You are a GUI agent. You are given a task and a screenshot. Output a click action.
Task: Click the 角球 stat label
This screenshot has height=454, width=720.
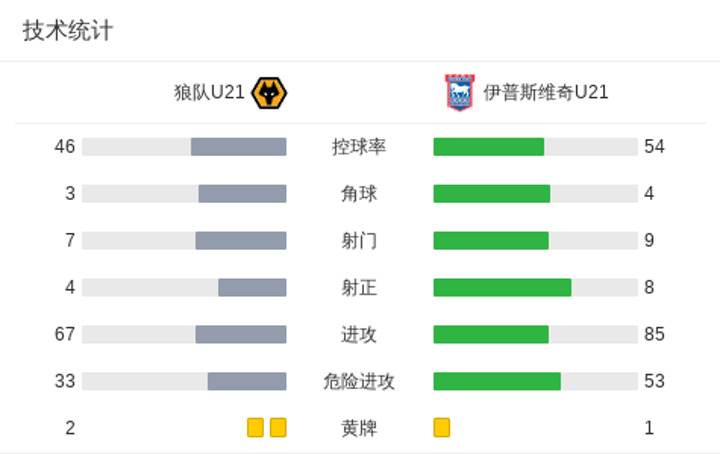point(359,194)
